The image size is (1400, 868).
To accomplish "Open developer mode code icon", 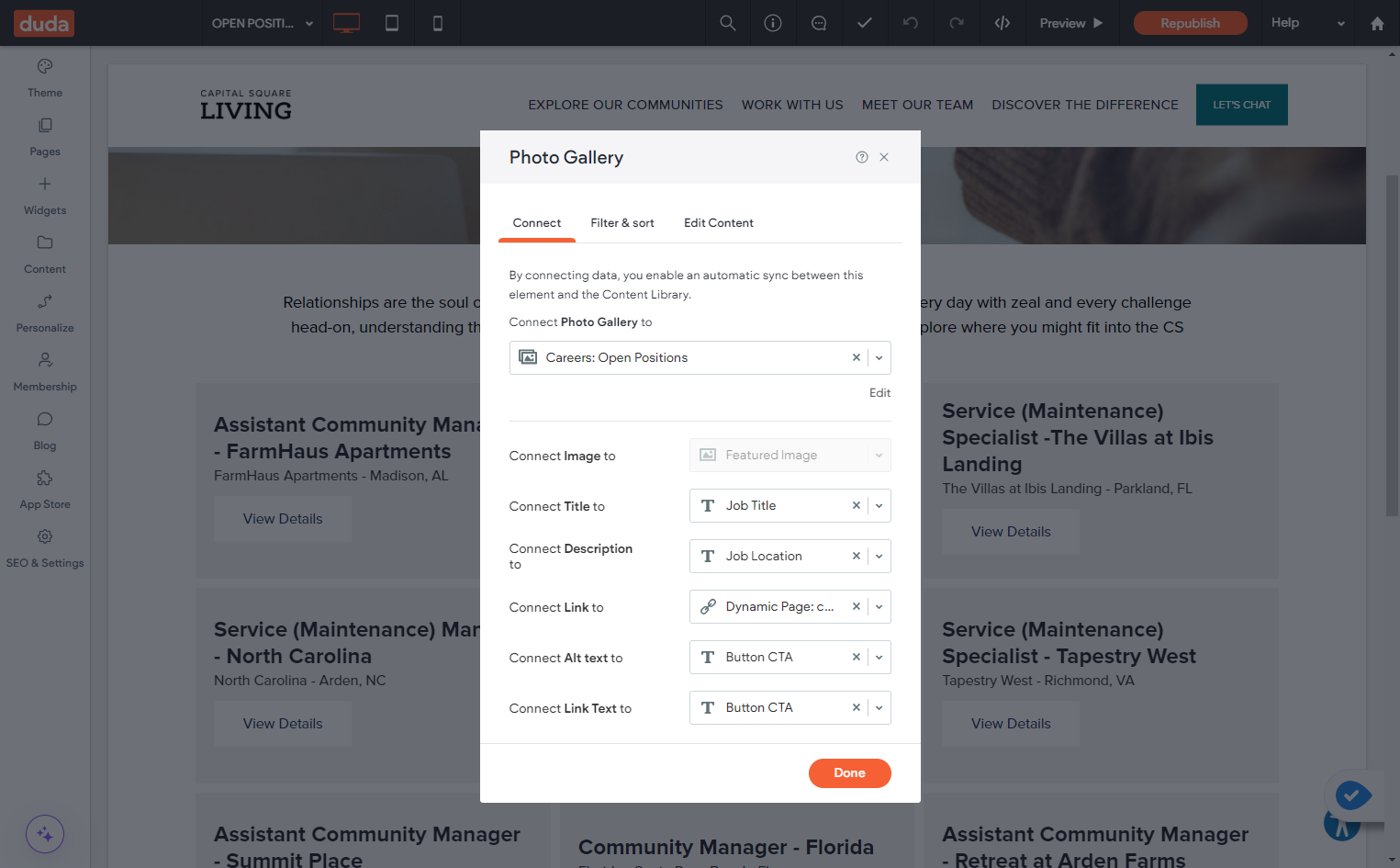I will [1002, 23].
